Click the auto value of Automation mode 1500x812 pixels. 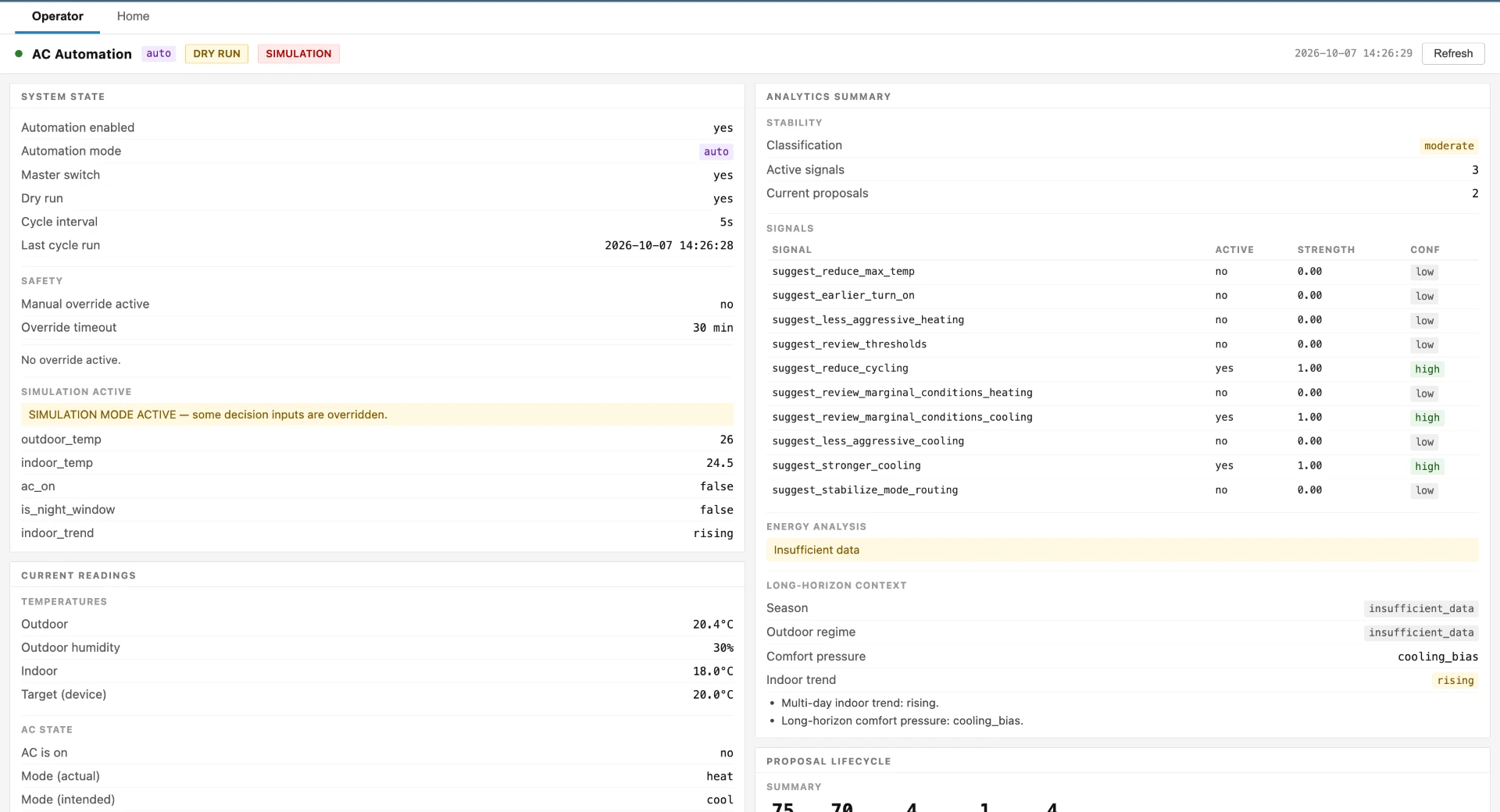pyautogui.click(x=716, y=151)
